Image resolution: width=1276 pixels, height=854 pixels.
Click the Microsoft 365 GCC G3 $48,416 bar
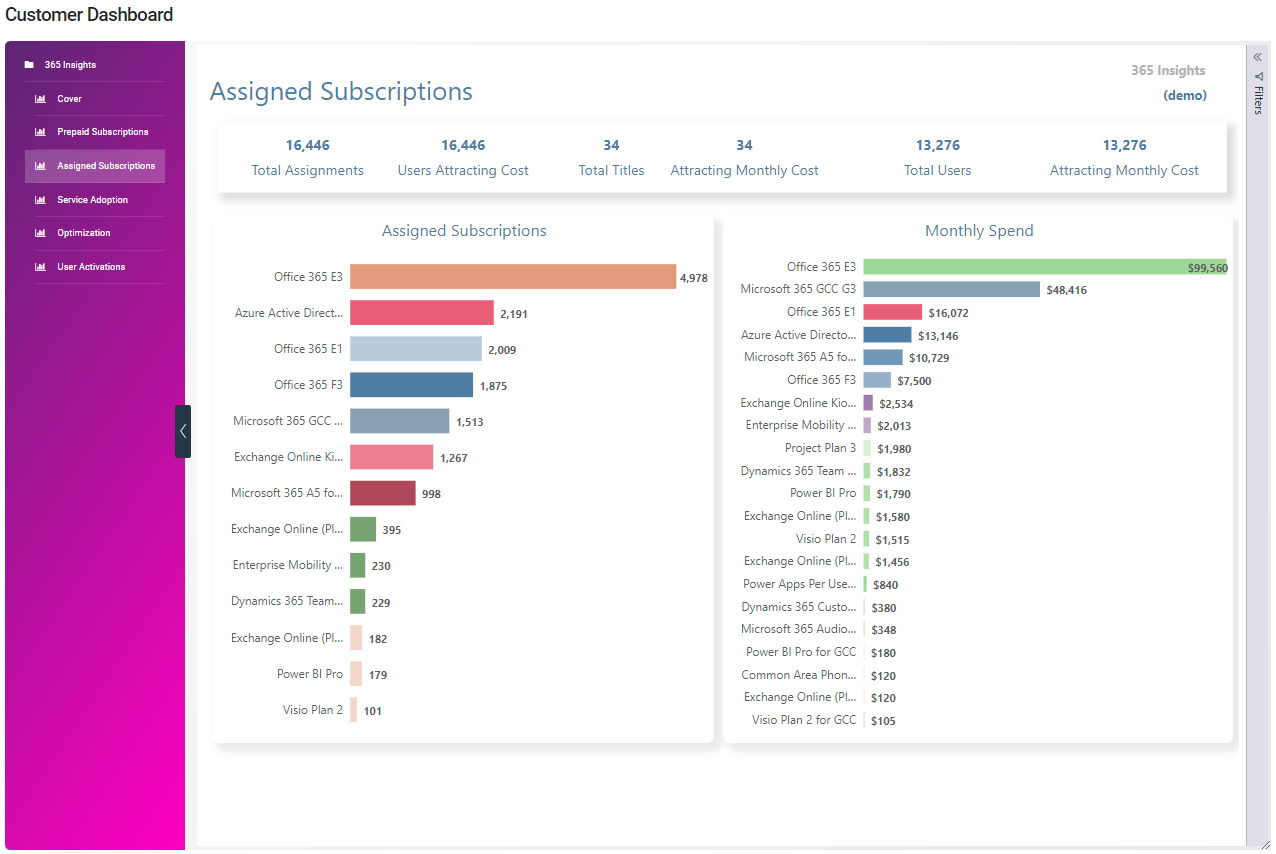(x=952, y=289)
